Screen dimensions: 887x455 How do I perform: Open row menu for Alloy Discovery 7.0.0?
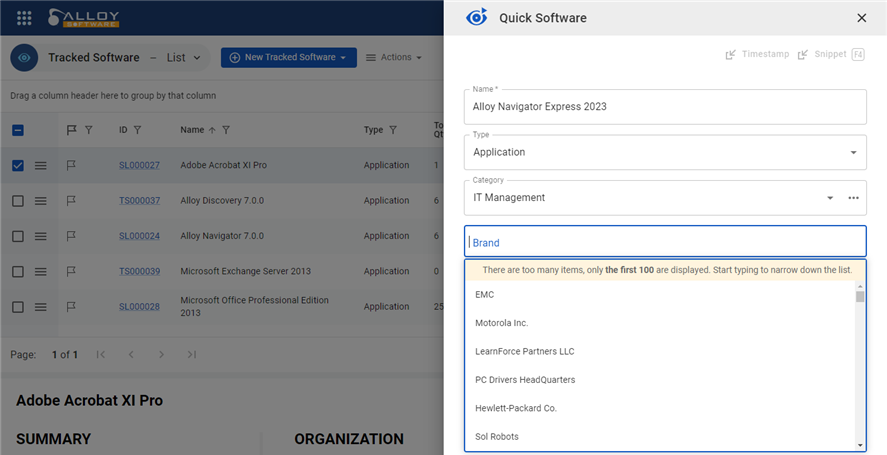click(41, 201)
